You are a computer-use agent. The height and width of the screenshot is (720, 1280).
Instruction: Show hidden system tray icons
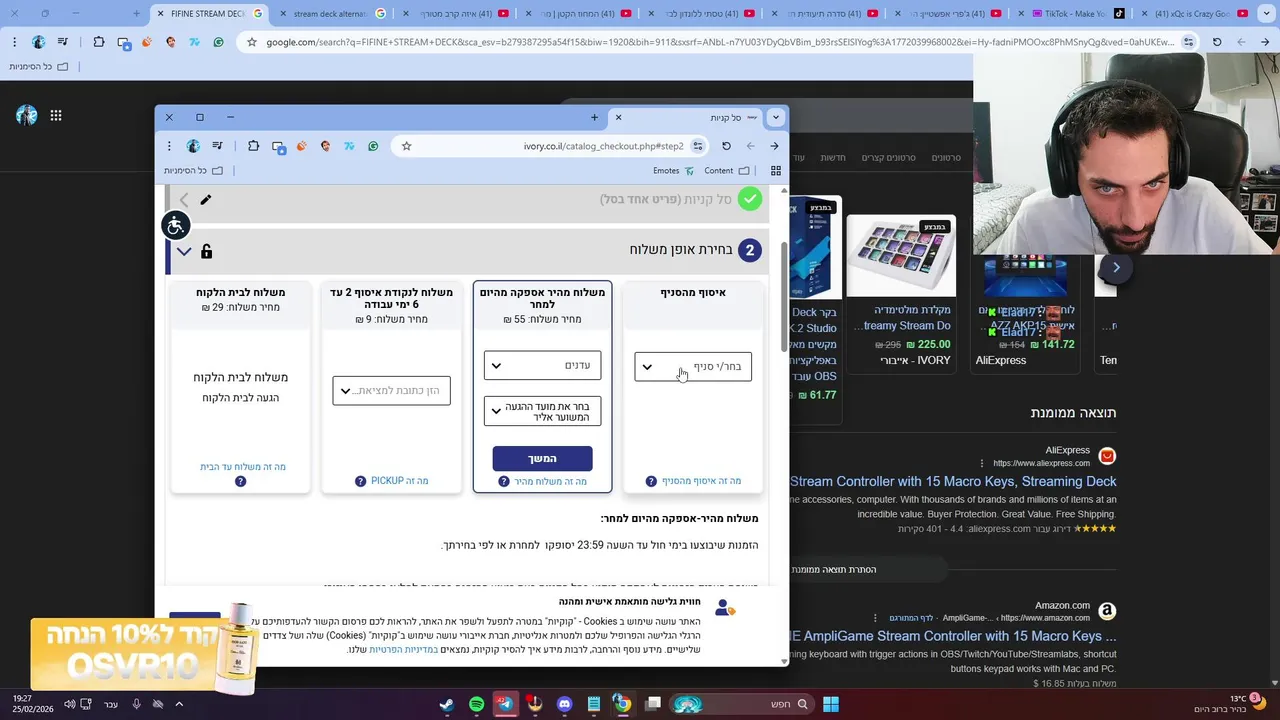pyautogui.click(x=179, y=704)
